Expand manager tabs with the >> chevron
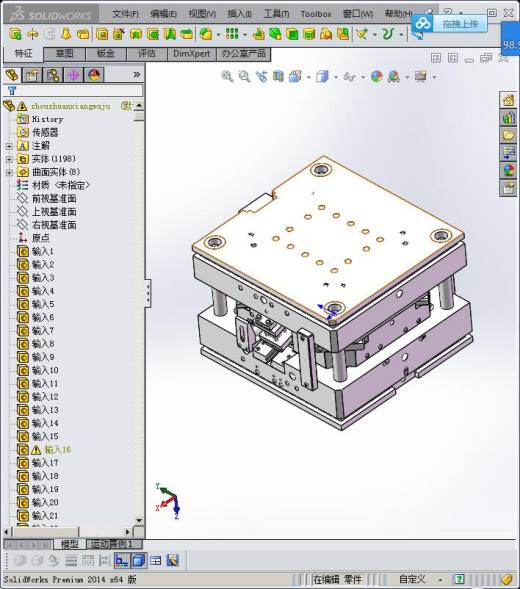Screen dimensions: 520x589 tap(137, 75)
